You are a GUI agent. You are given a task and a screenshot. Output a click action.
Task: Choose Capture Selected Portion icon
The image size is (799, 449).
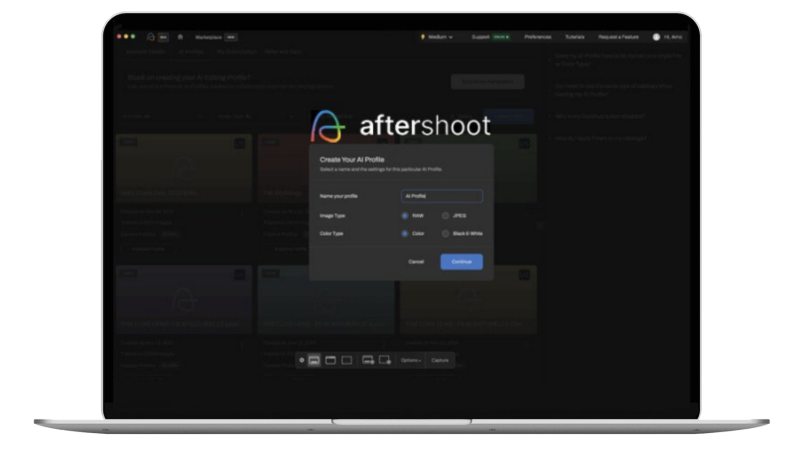click(347, 360)
